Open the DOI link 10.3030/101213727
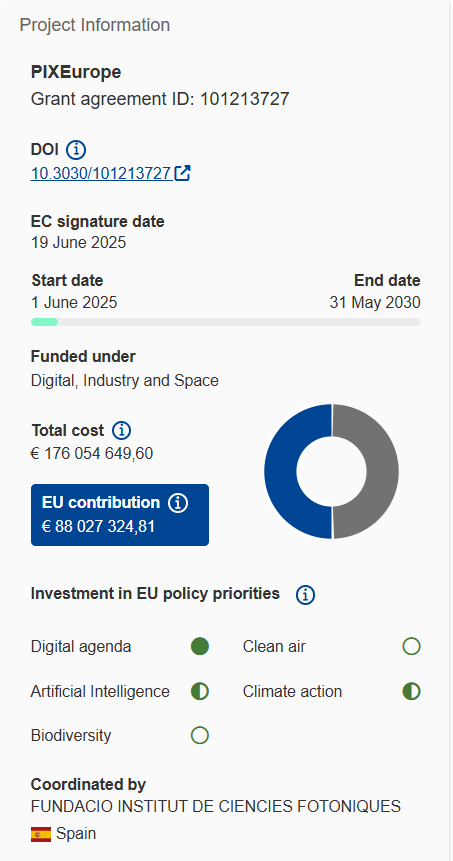This screenshot has width=453, height=861. coord(100,174)
